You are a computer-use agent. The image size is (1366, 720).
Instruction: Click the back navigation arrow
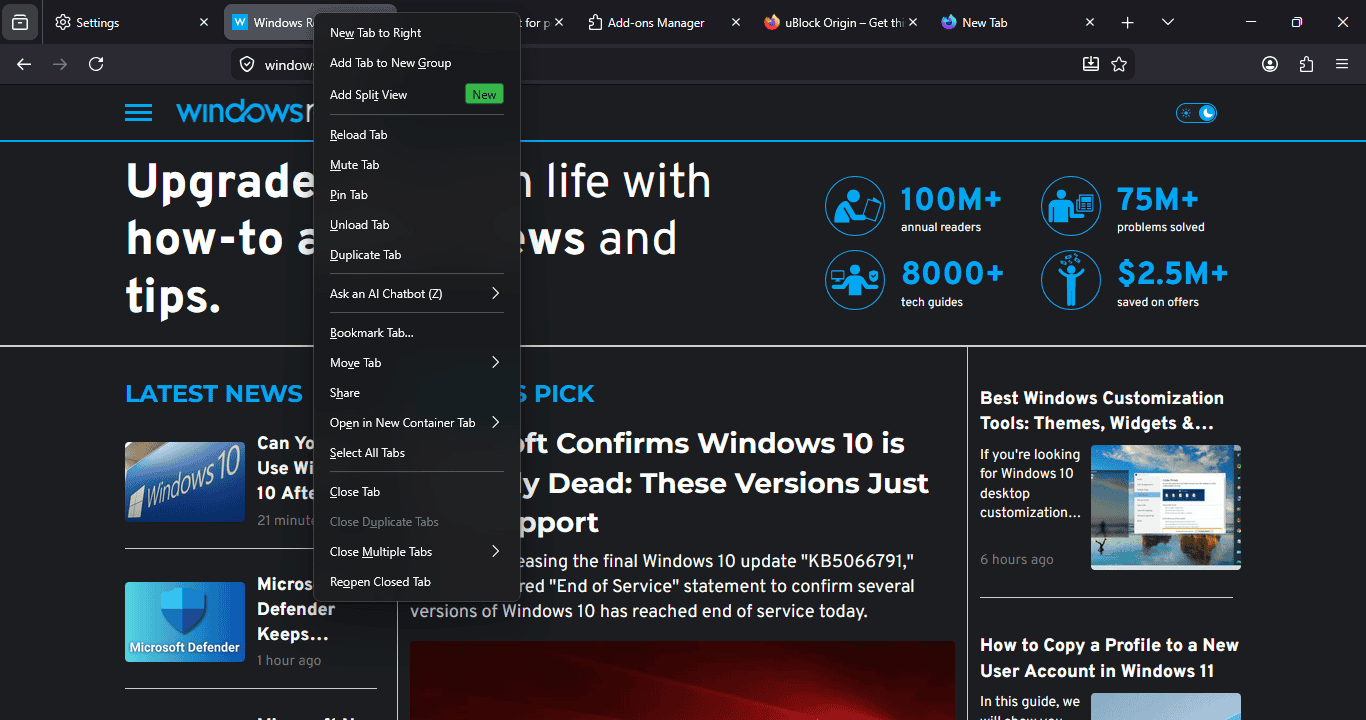point(23,64)
